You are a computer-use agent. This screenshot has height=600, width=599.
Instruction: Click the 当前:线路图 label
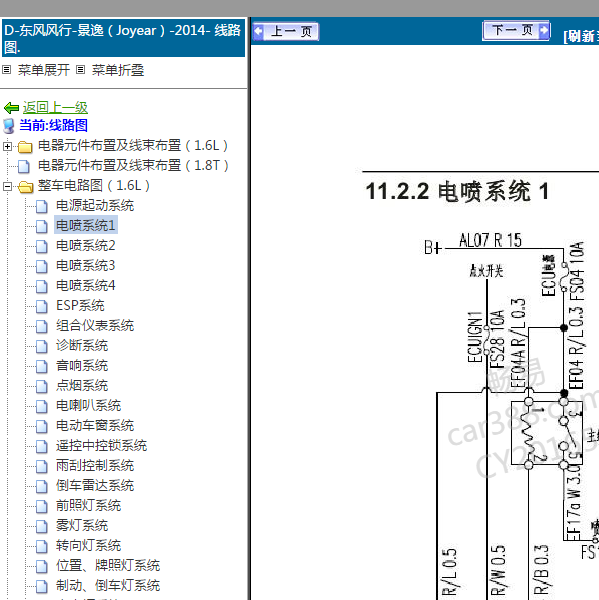[53, 126]
